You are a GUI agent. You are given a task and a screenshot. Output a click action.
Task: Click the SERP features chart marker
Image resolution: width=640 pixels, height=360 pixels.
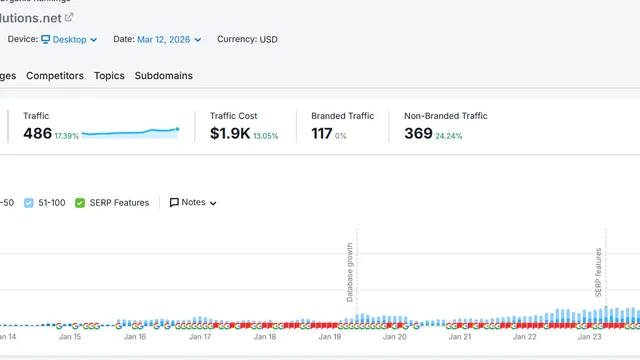(x=598, y=272)
